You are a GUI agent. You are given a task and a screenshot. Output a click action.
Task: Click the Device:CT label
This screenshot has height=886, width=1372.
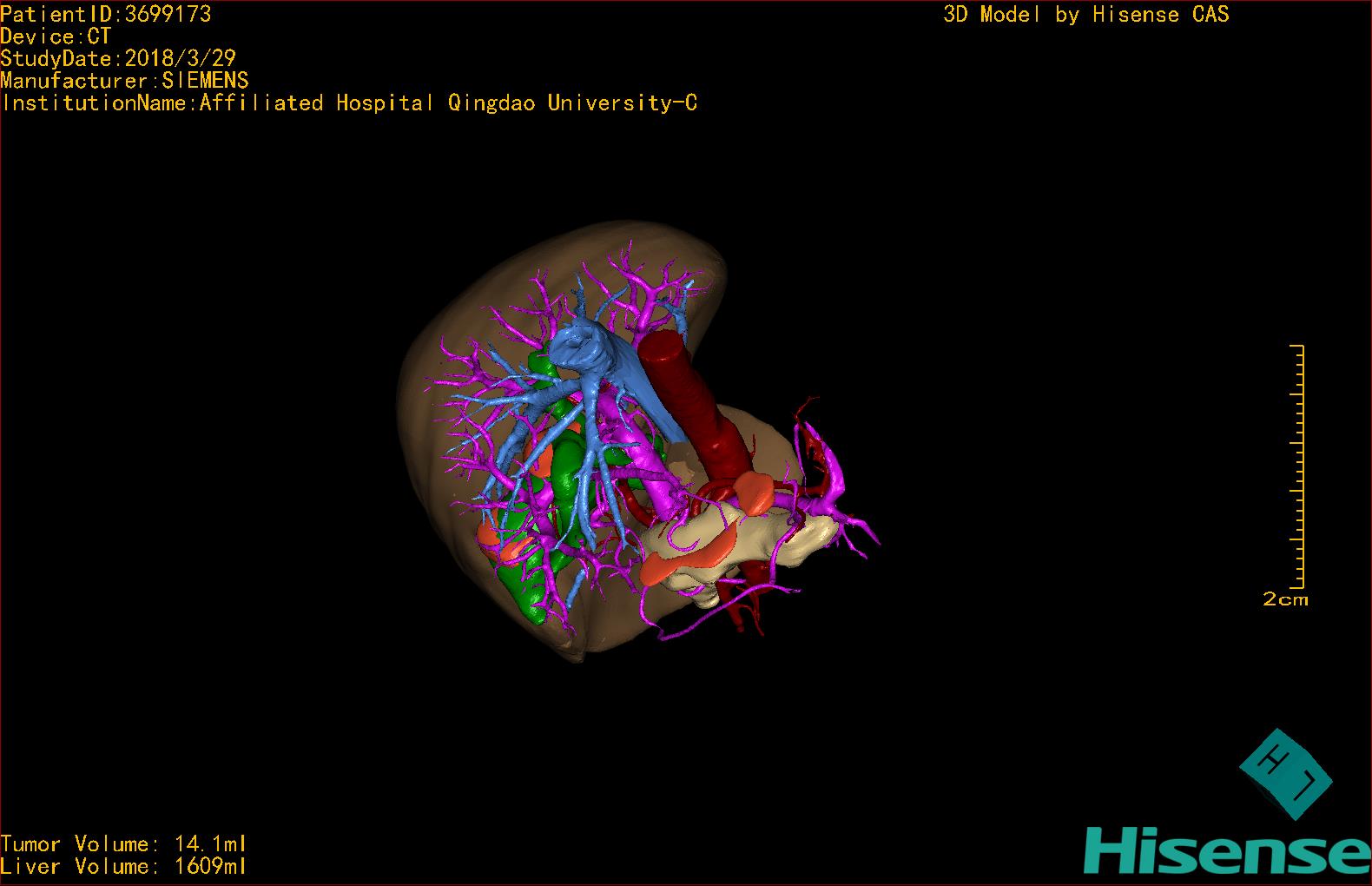pos(56,36)
